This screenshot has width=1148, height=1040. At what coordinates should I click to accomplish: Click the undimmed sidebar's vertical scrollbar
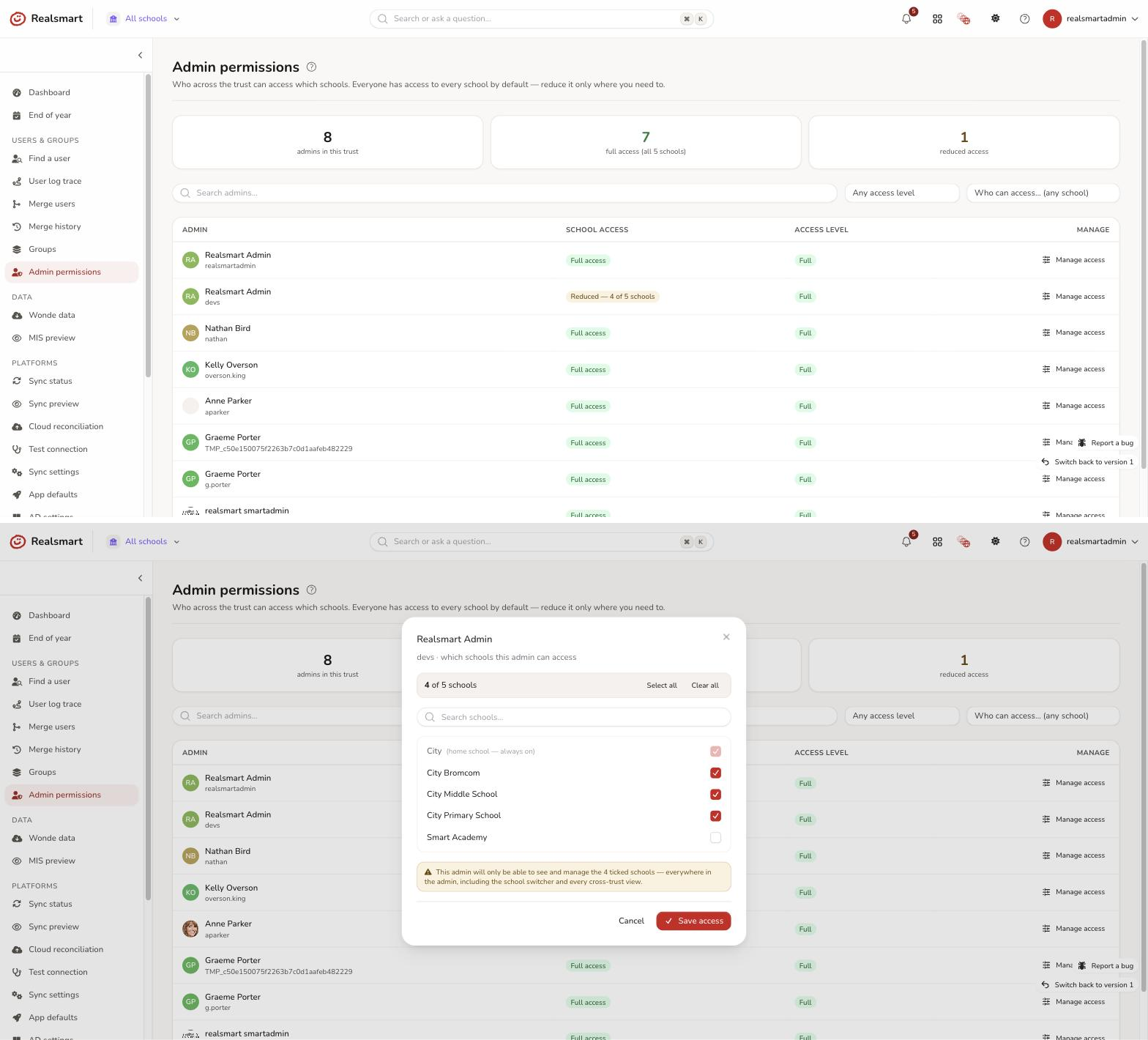[x=148, y=226]
